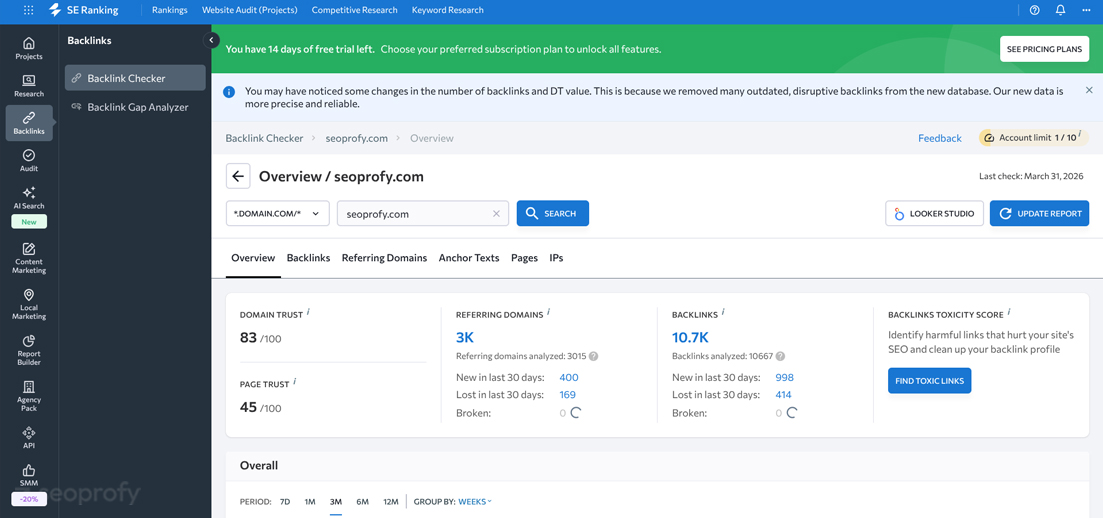Click the Find Toxic Links button
Viewport: 1103px width, 518px height.
tap(929, 380)
